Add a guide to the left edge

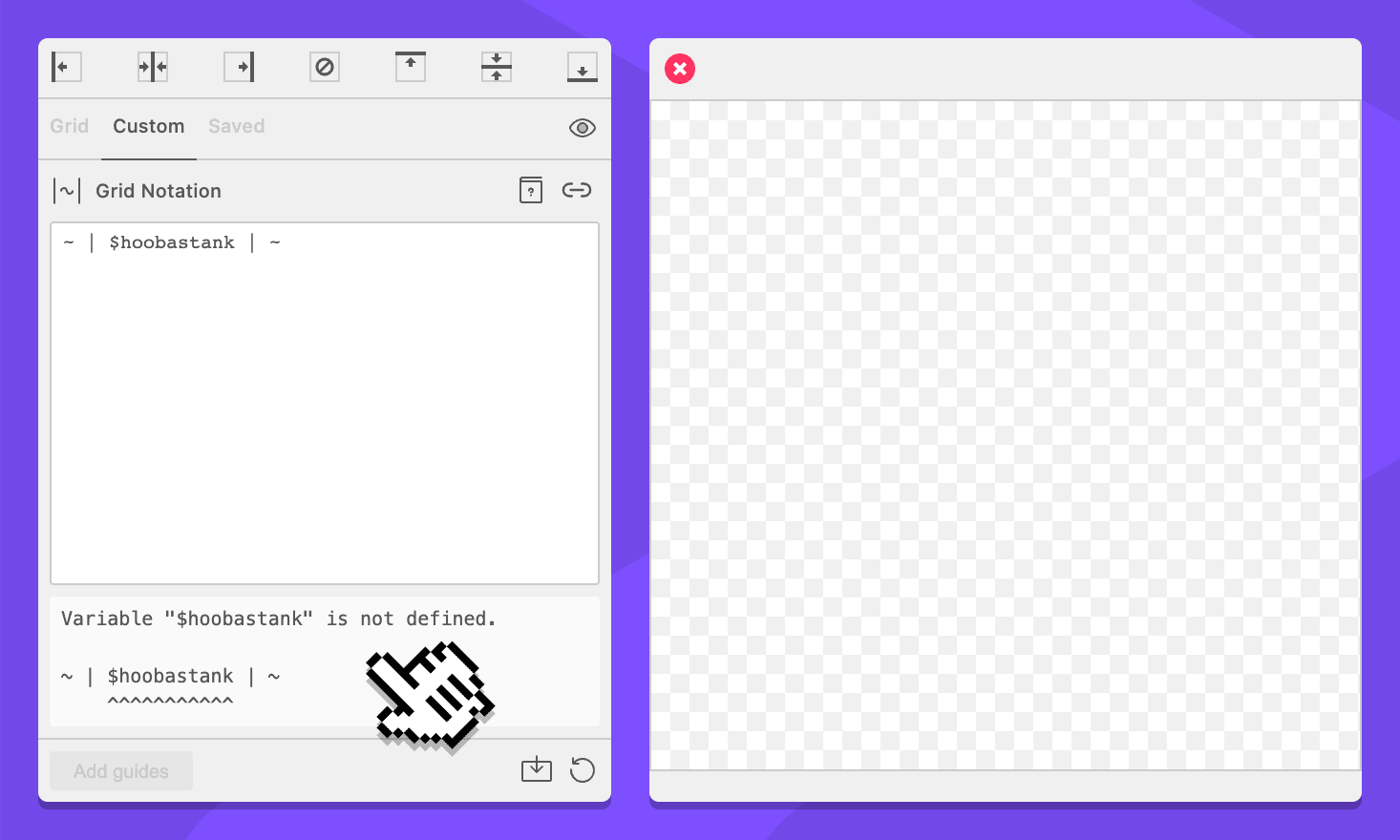tap(66, 67)
